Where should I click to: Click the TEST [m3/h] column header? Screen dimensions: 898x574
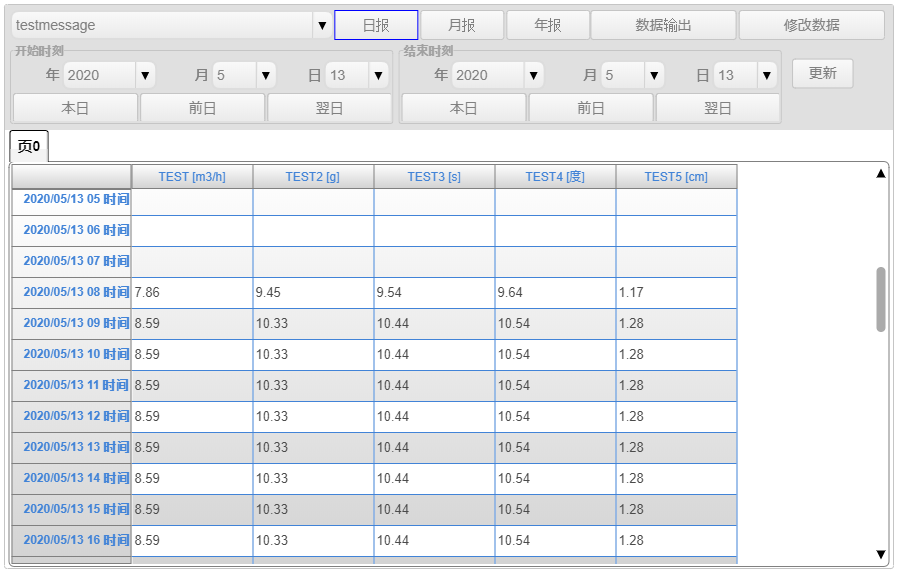192,177
